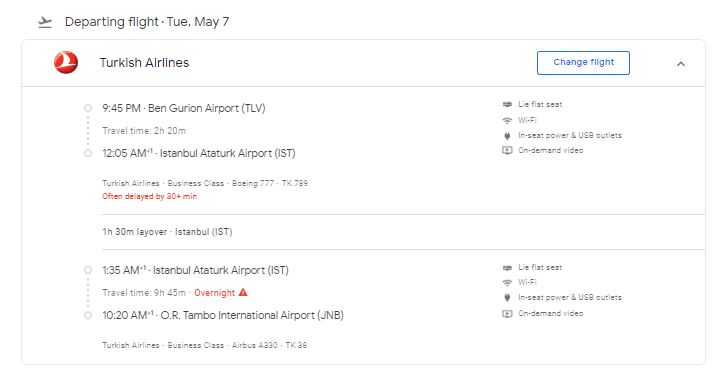This screenshot has width=717, height=376.
Task: Click first segment in-seat power plug icon
Action: [507, 135]
